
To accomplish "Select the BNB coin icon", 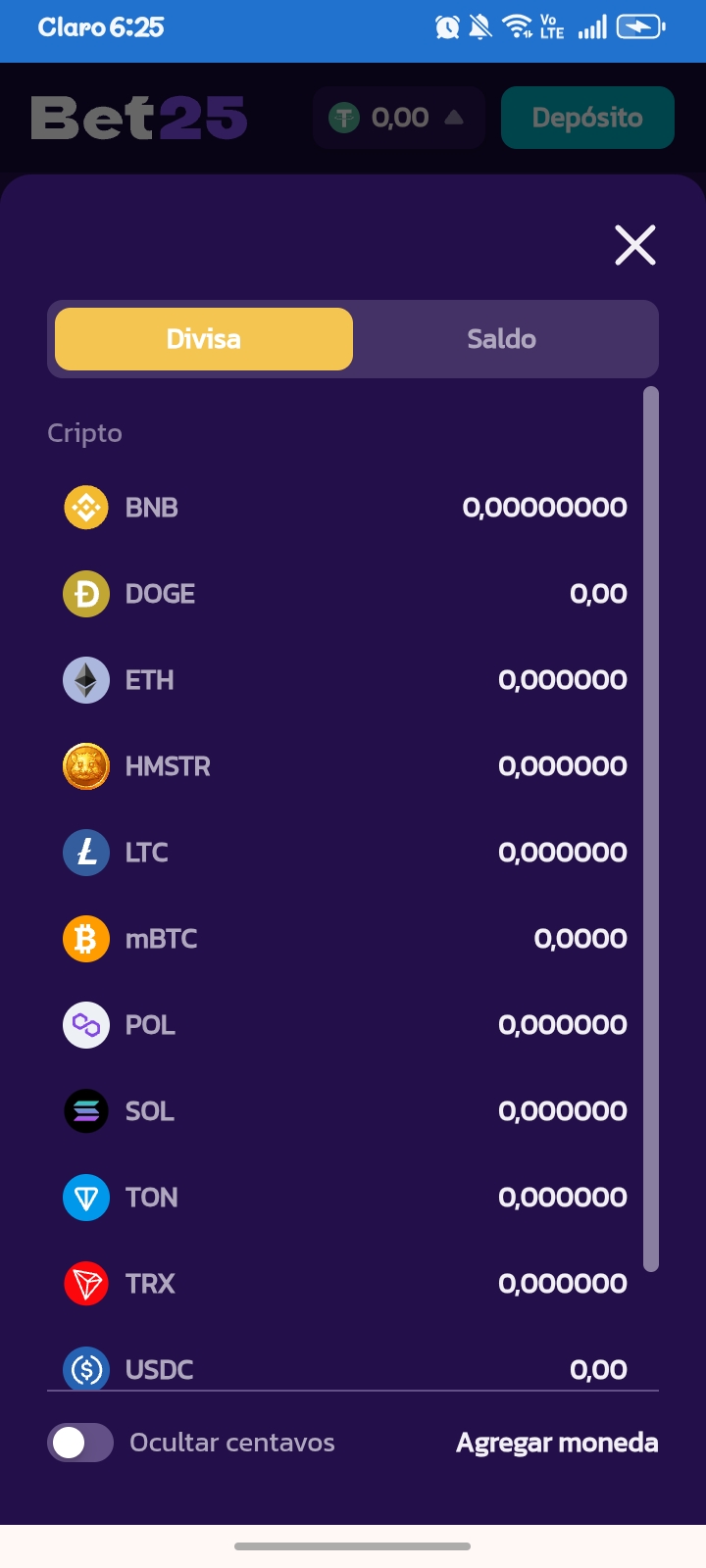I will click(86, 508).
